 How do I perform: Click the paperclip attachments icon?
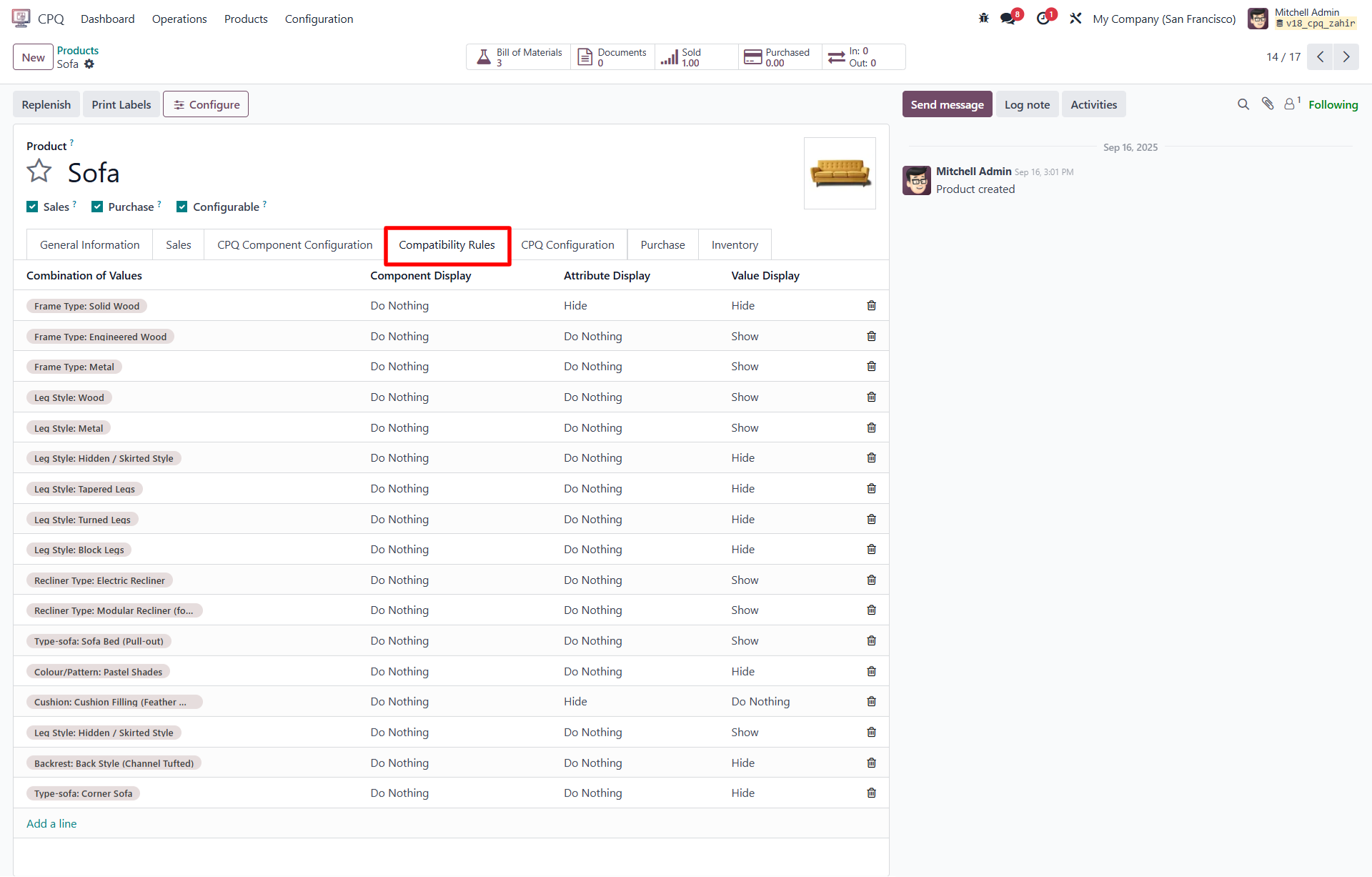click(x=1268, y=104)
